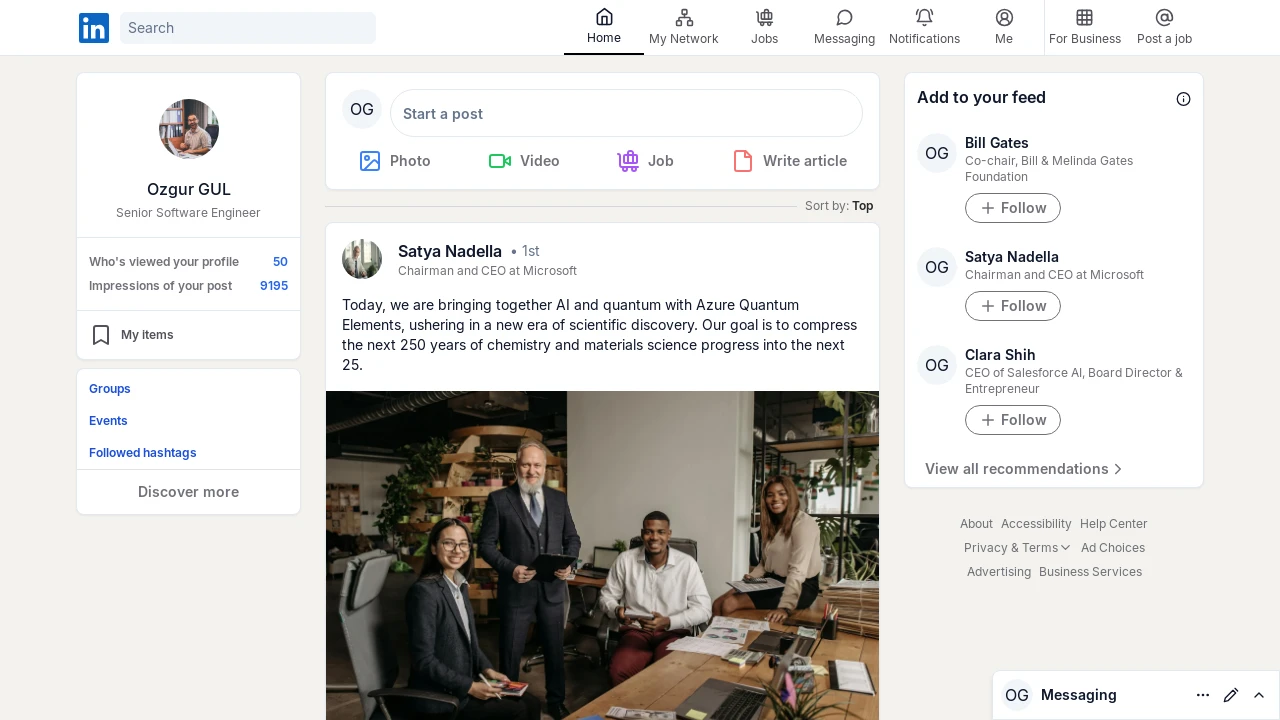Image resolution: width=1280 pixels, height=720 pixels.
Task: Follow Bill Gates
Action: pos(1013,208)
